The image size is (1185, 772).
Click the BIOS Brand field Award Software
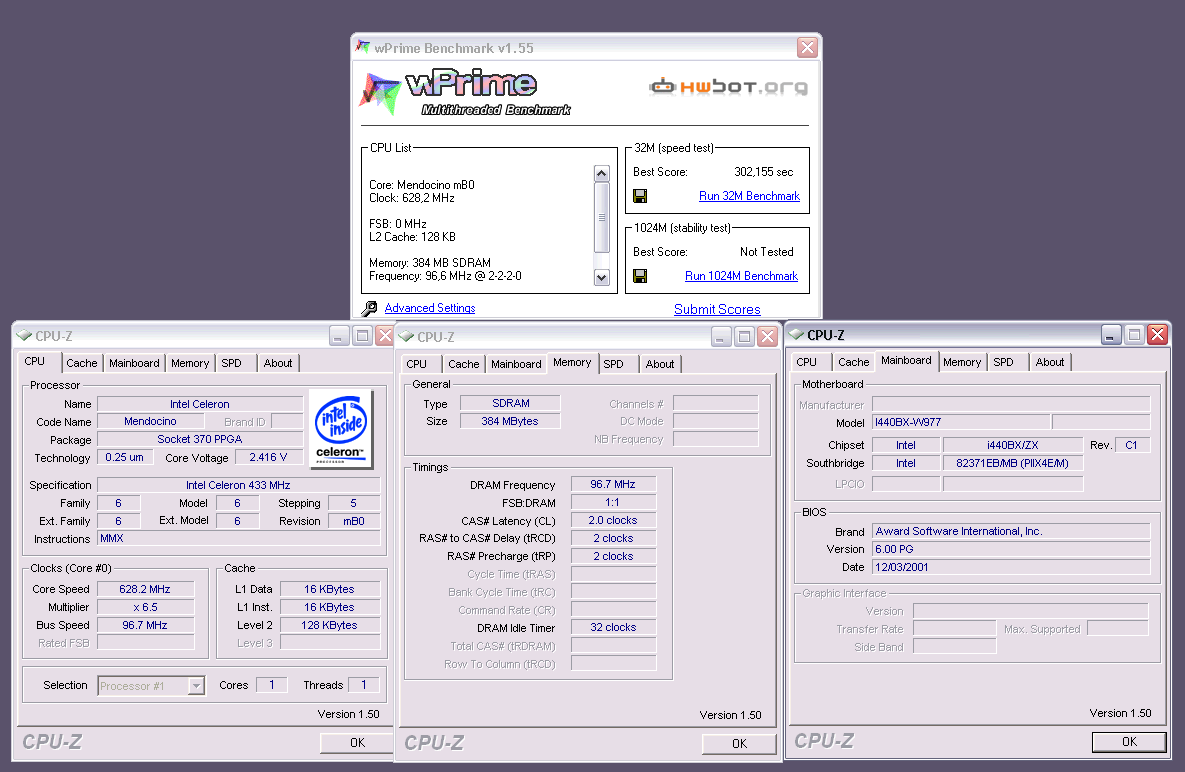(x=1011, y=532)
